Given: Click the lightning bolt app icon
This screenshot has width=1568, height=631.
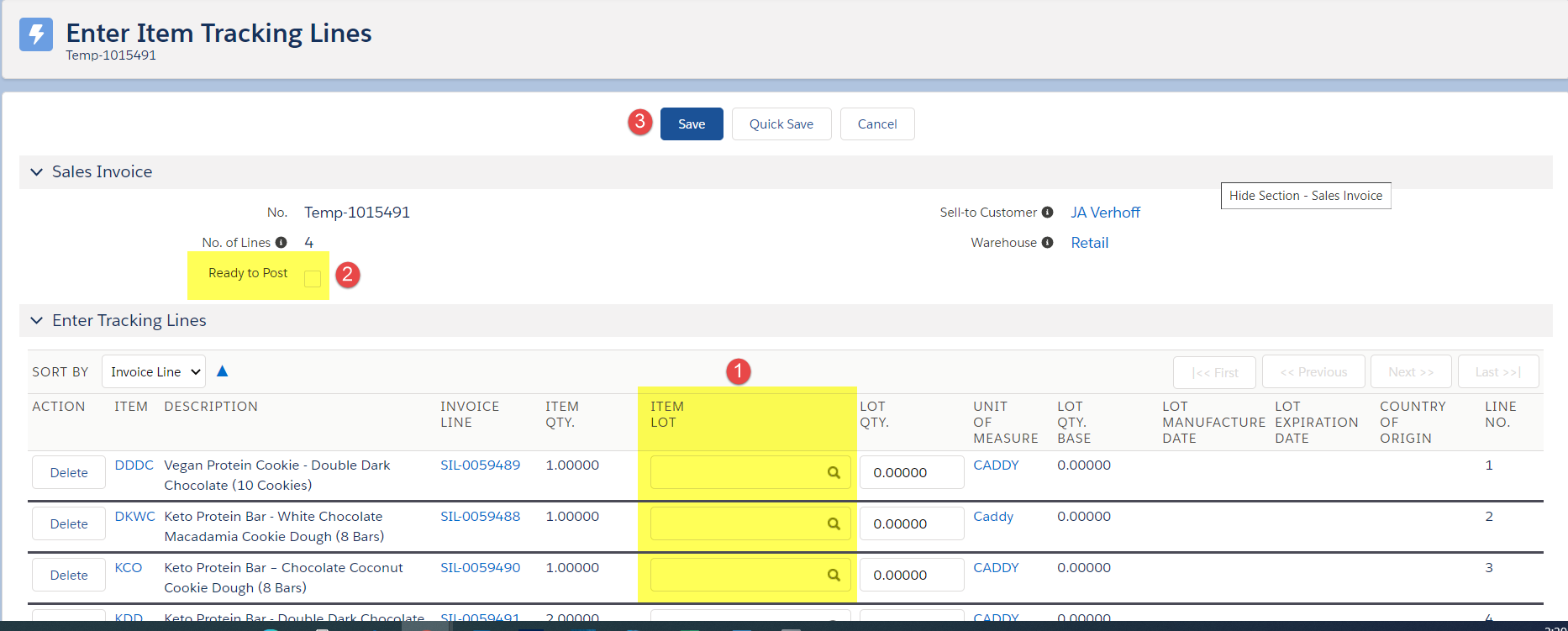Looking at the screenshot, I should tap(36, 34).
